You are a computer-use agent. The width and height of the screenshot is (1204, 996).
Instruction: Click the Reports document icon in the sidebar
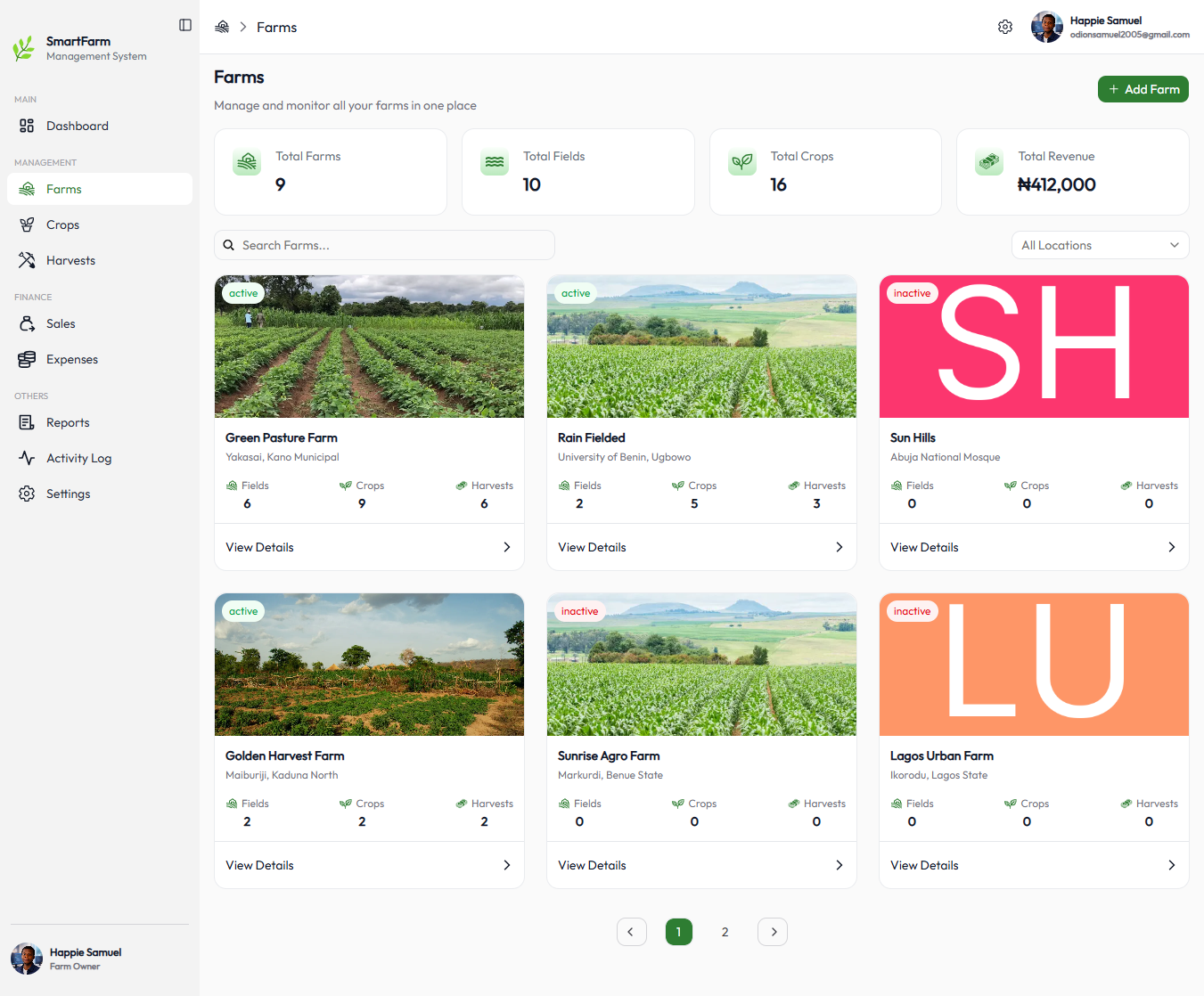(x=27, y=422)
